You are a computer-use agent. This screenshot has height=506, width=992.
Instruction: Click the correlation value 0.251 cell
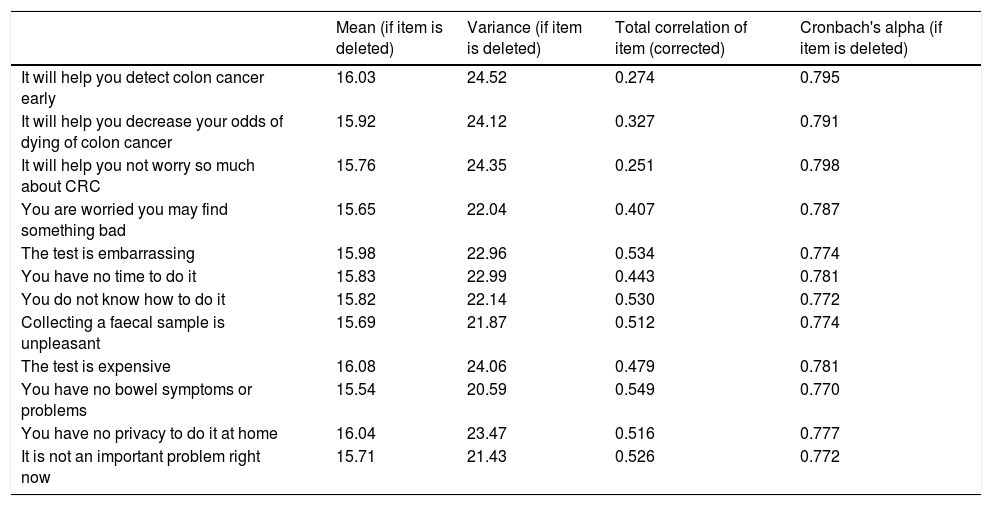tap(635, 165)
